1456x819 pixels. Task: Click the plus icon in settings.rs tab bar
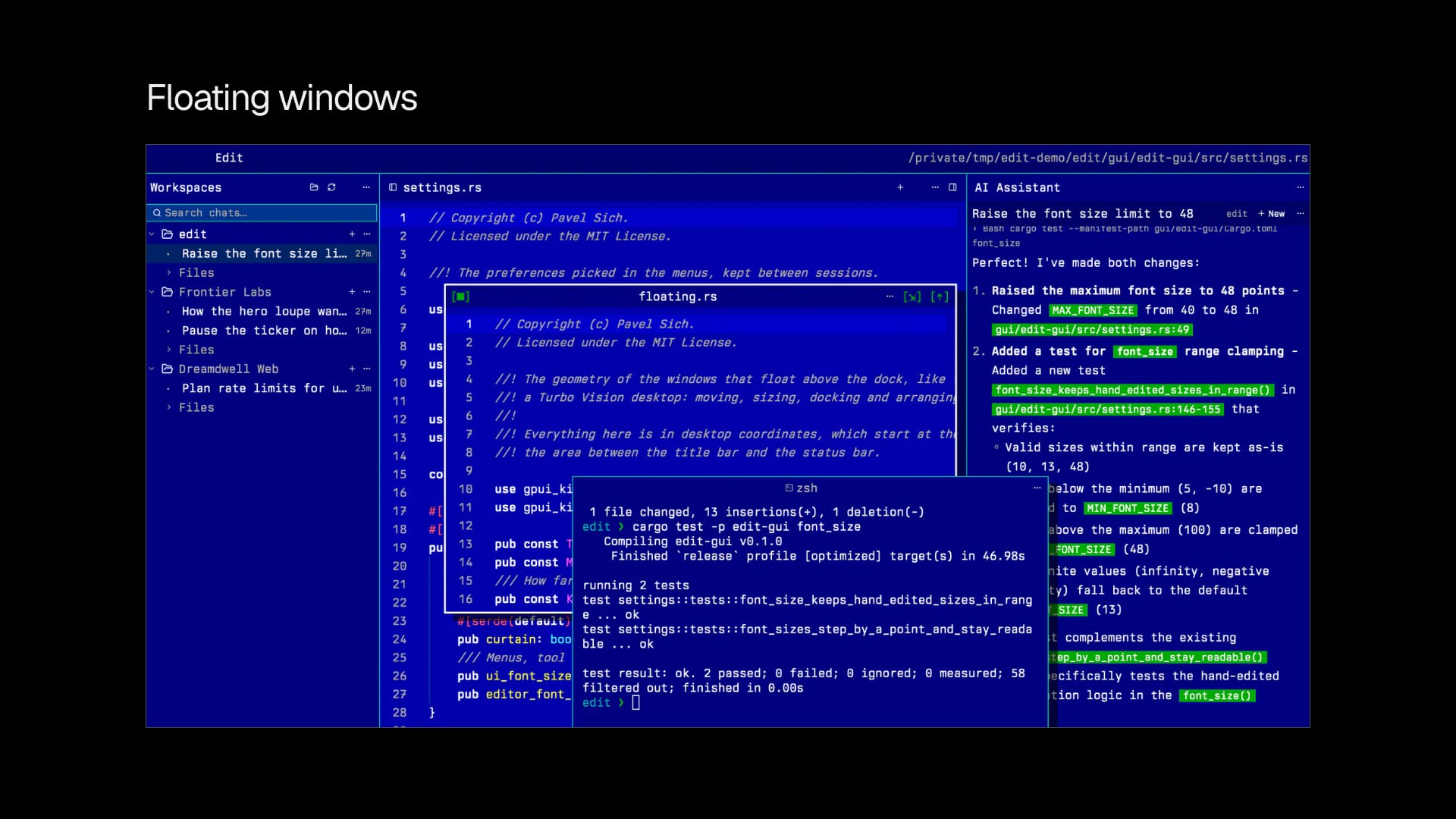pyautogui.click(x=900, y=187)
